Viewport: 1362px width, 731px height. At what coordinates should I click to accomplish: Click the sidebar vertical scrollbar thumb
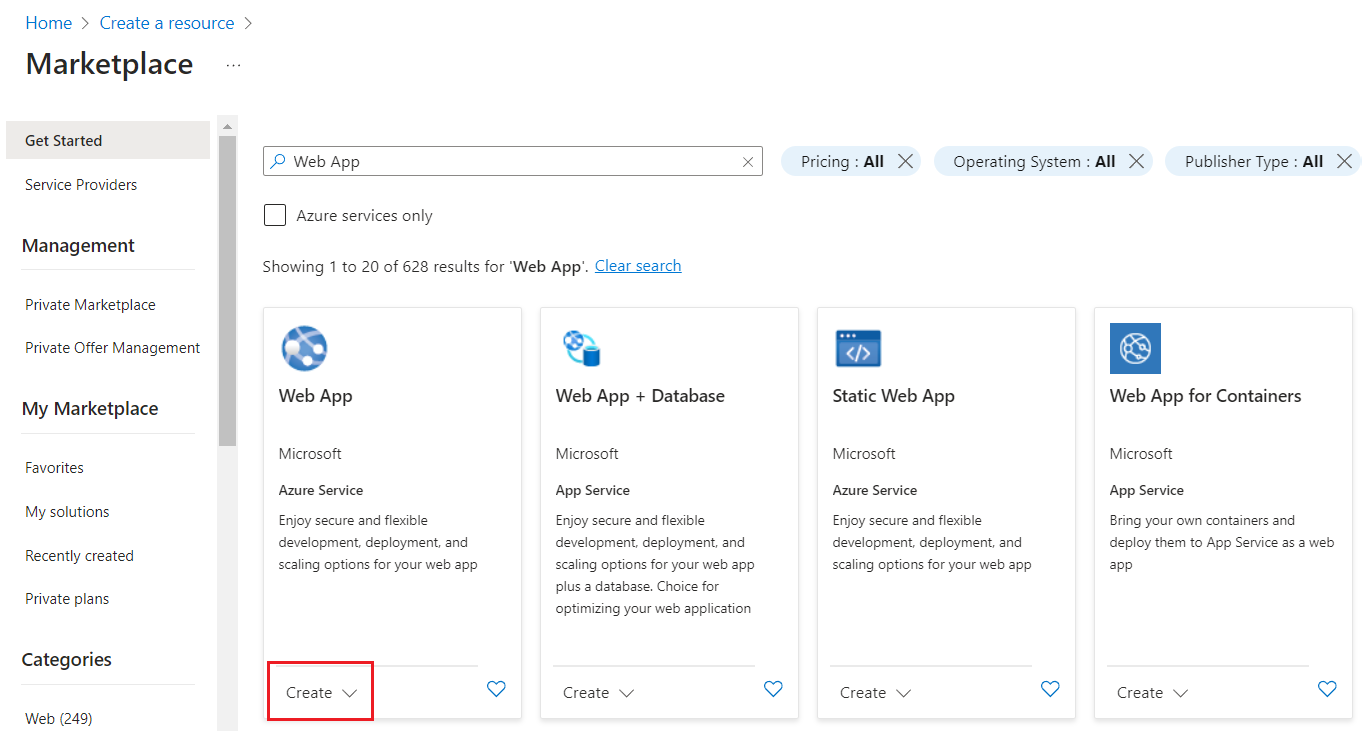[x=227, y=290]
